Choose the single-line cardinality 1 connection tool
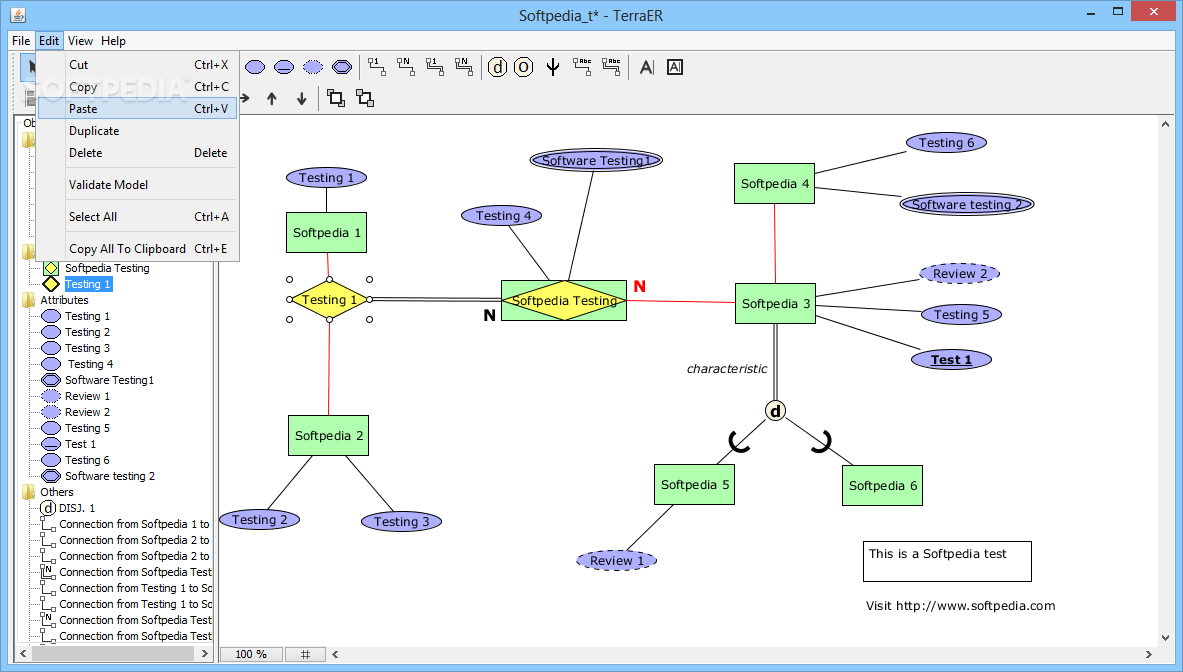Image resolution: width=1183 pixels, height=672 pixels. (x=376, y=67)
